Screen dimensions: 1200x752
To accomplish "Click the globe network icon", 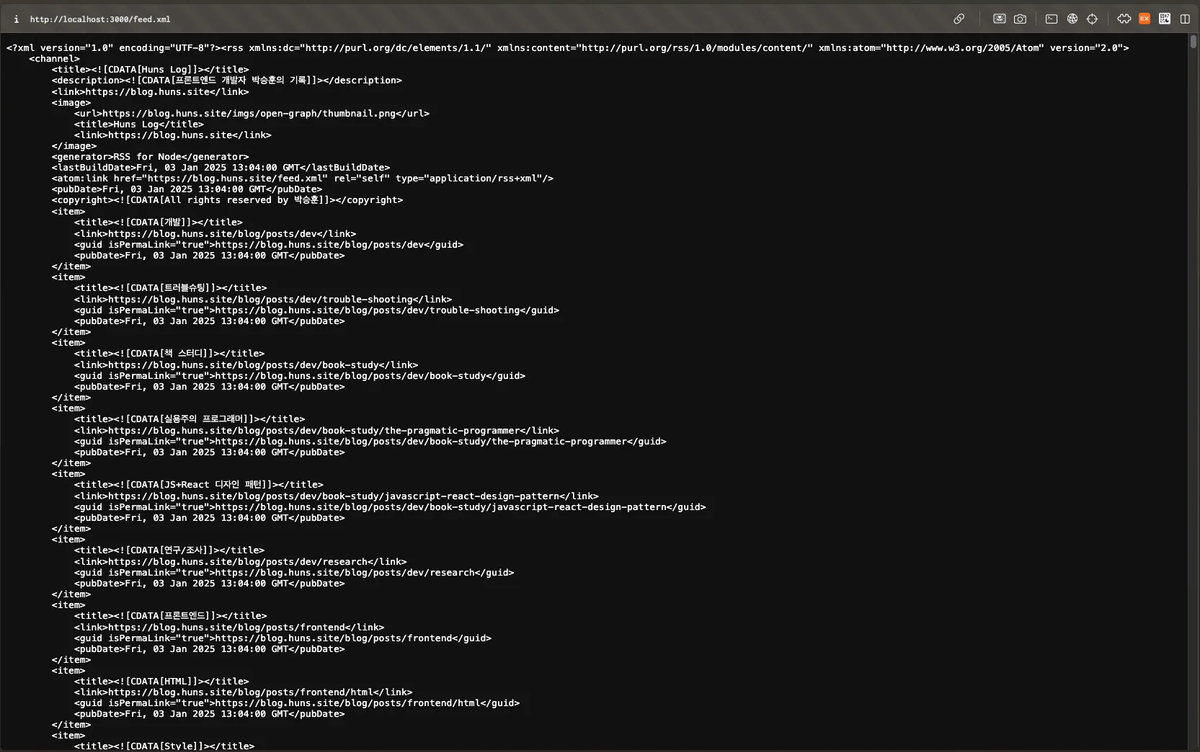I will coord(1072,18).
